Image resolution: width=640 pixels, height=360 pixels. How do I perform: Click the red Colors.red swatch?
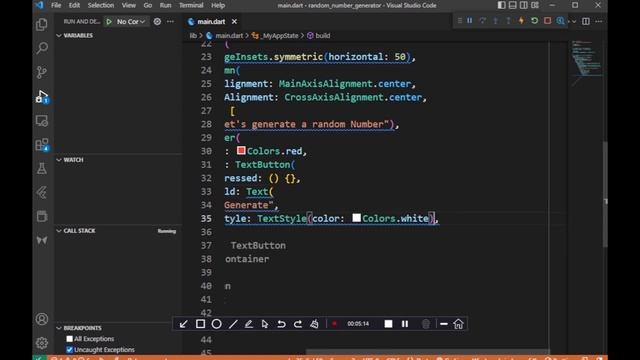(241, 151)
